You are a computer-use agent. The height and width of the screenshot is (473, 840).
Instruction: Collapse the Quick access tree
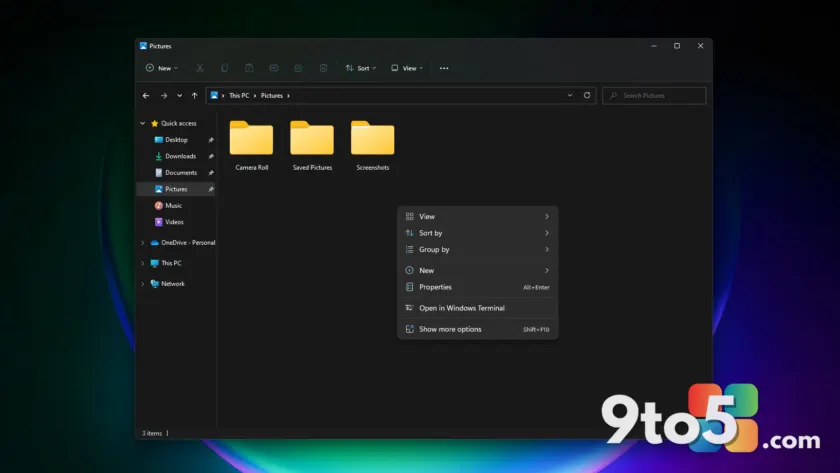142,123
